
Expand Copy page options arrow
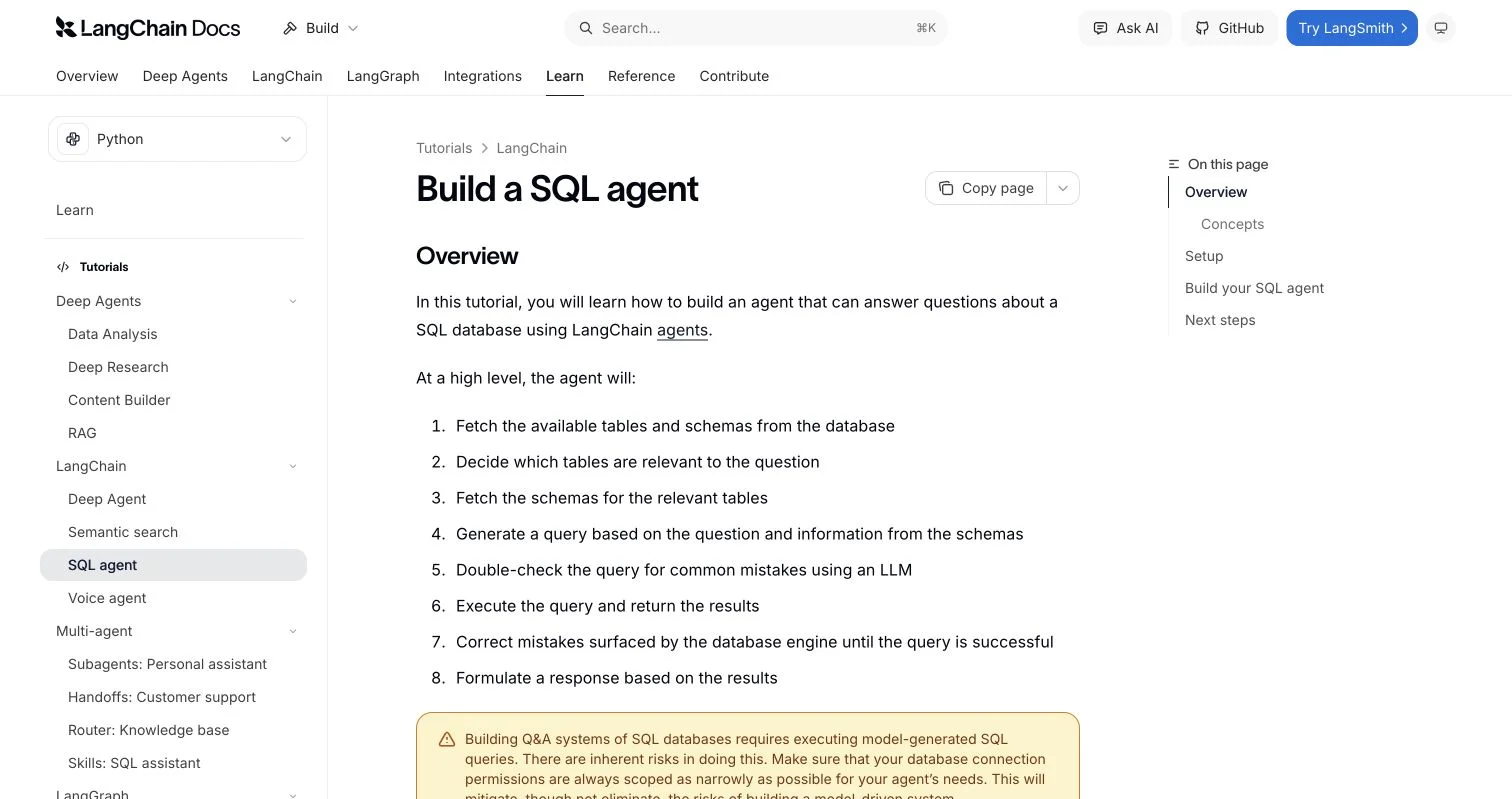click(x=1063, y=188)
